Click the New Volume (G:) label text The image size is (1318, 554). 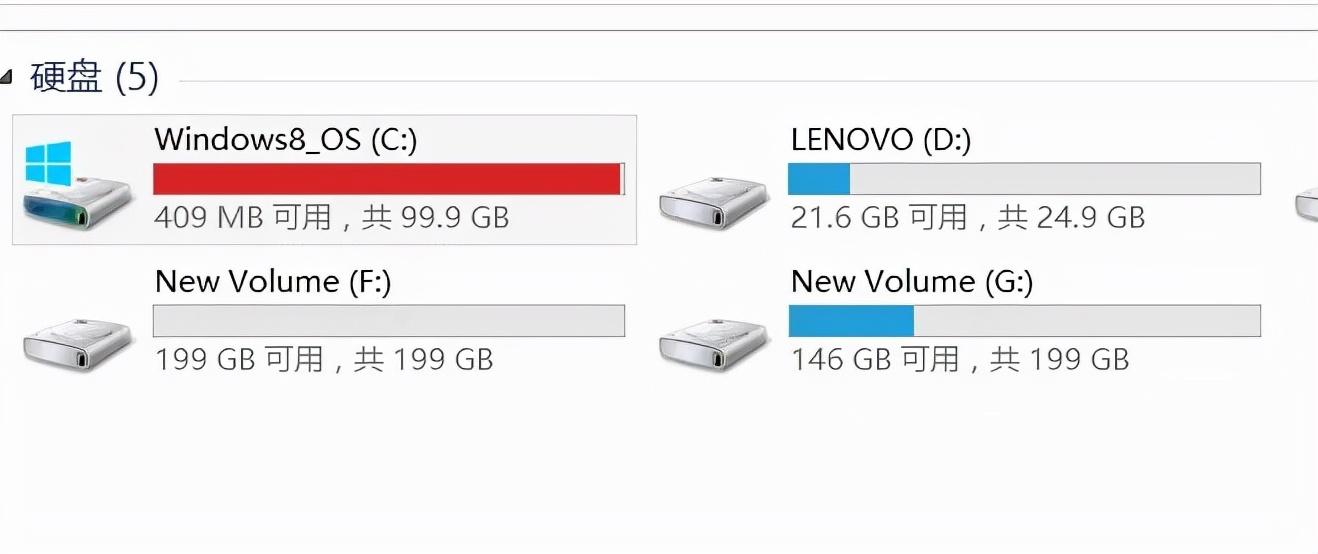click(x=912, y=282)
